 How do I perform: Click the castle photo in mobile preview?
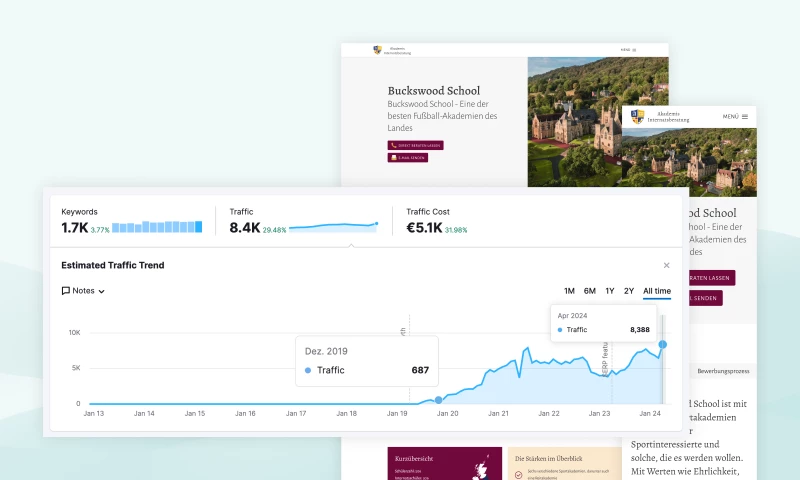[x=689, y=162]
